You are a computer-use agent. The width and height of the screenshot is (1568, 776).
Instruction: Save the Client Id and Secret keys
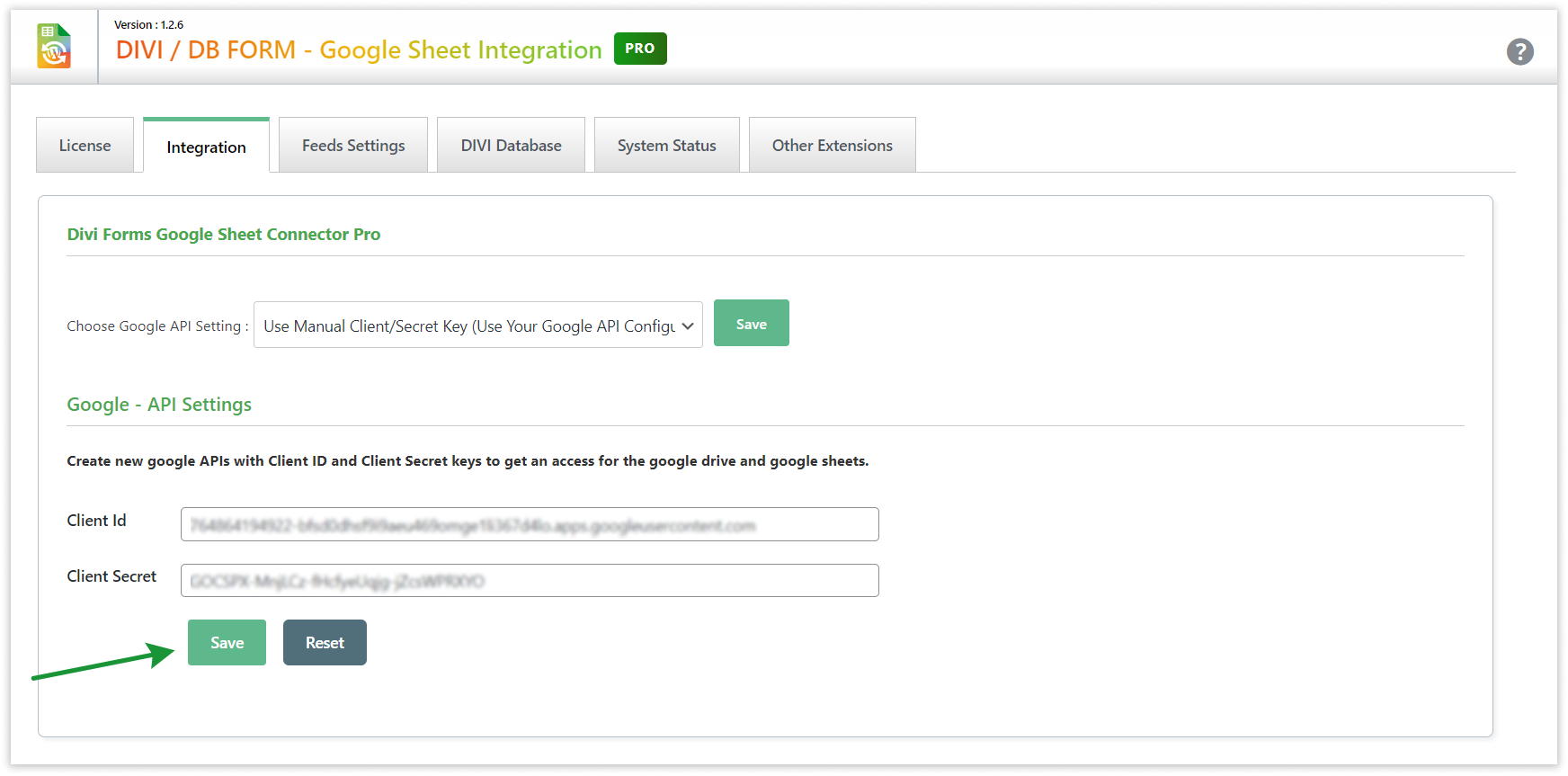tap(227, 643)
